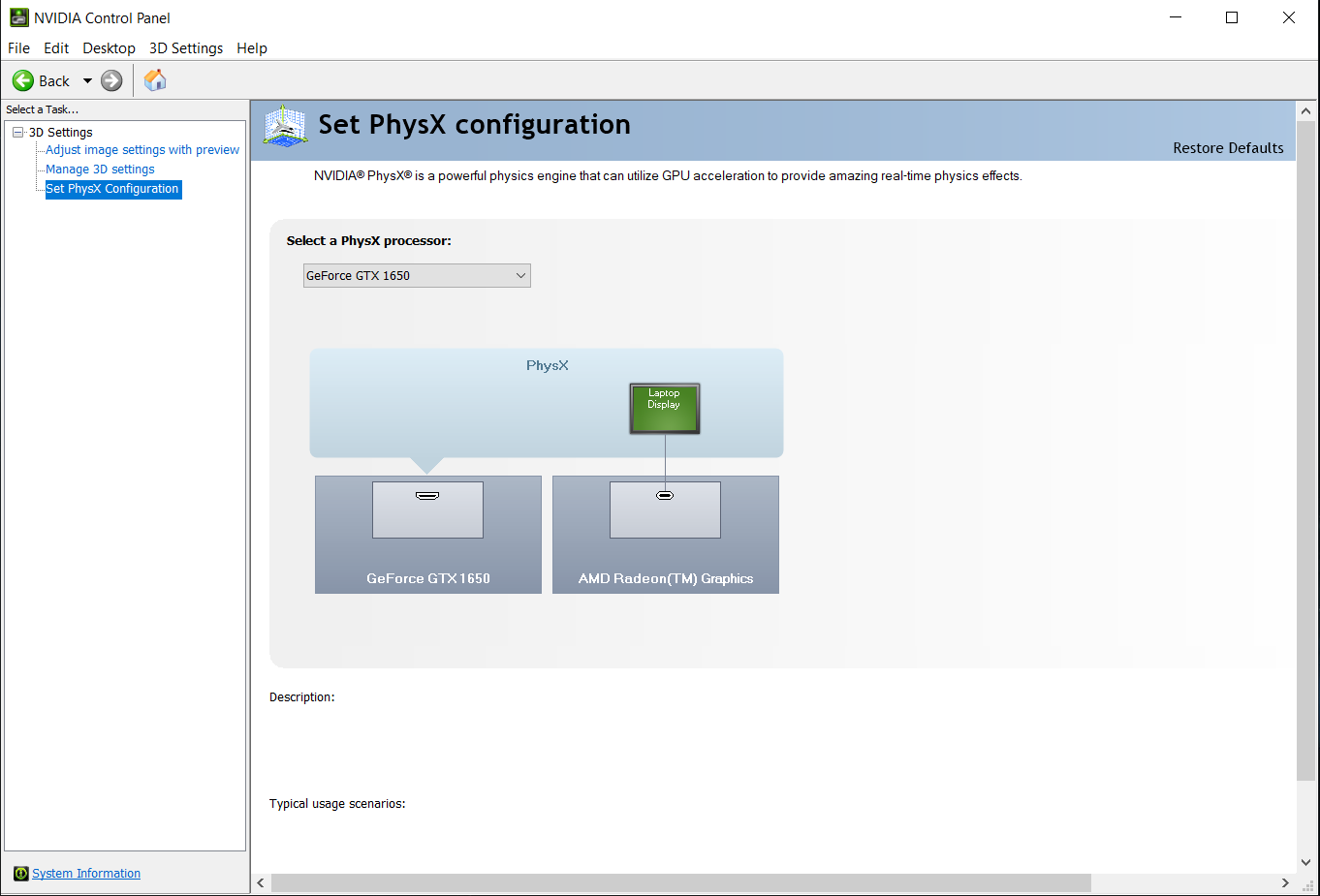Click the Laptop Display green monitor
1320x896 pixels.
[665, 409]
